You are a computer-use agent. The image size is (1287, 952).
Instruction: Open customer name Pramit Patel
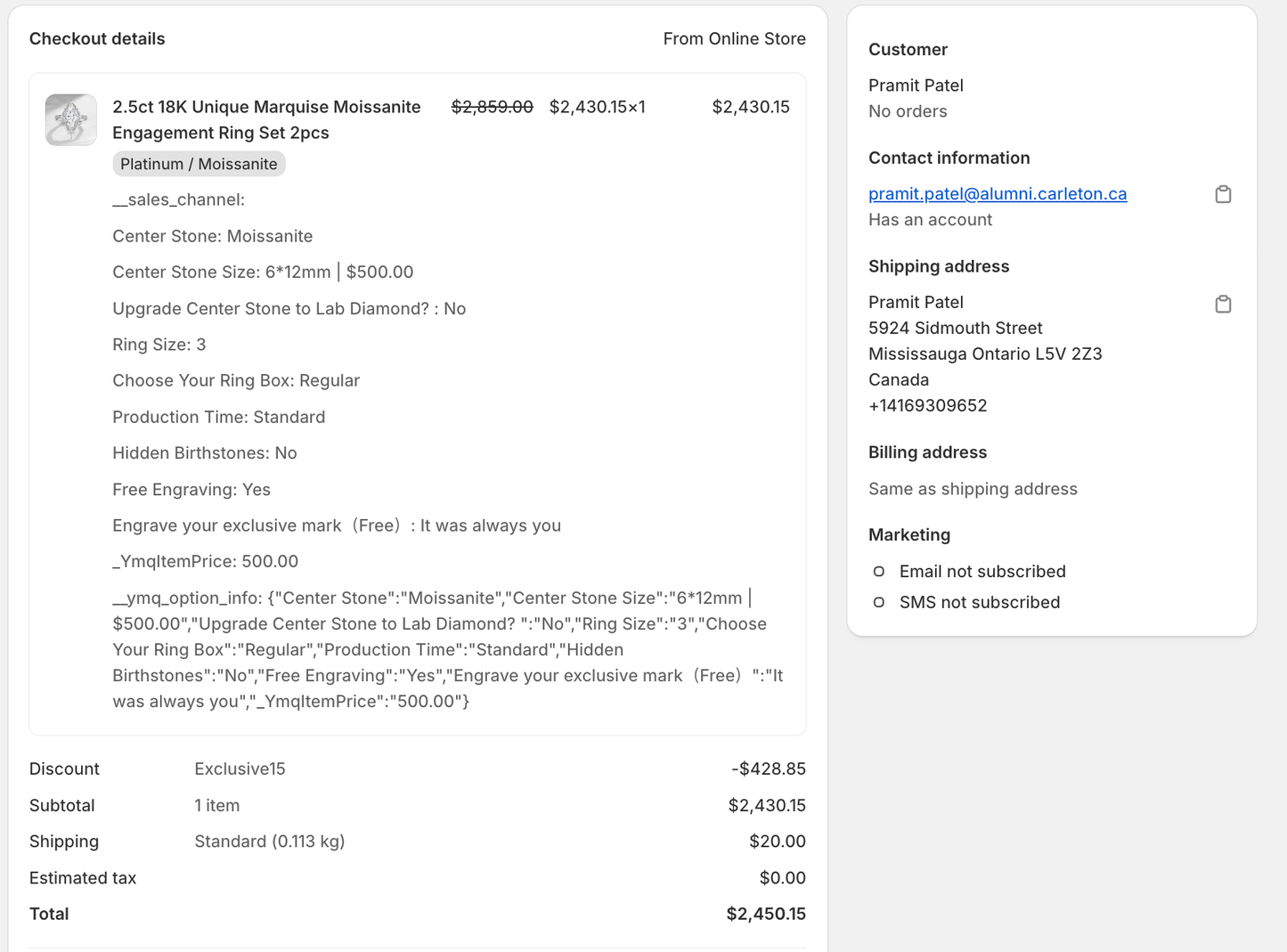coord(916,85)
